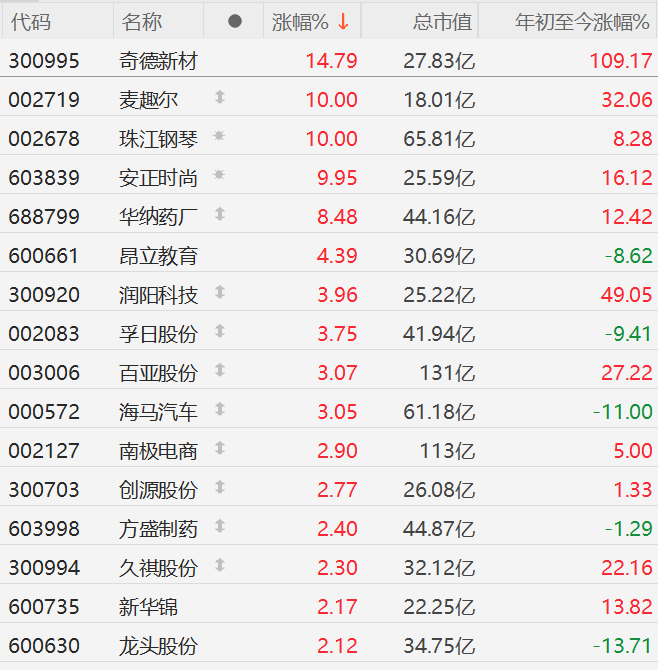Viewport: 658px width, 670px height.
Task: Open the 珠江钢琴 stock name
Action: pos(158,139)
